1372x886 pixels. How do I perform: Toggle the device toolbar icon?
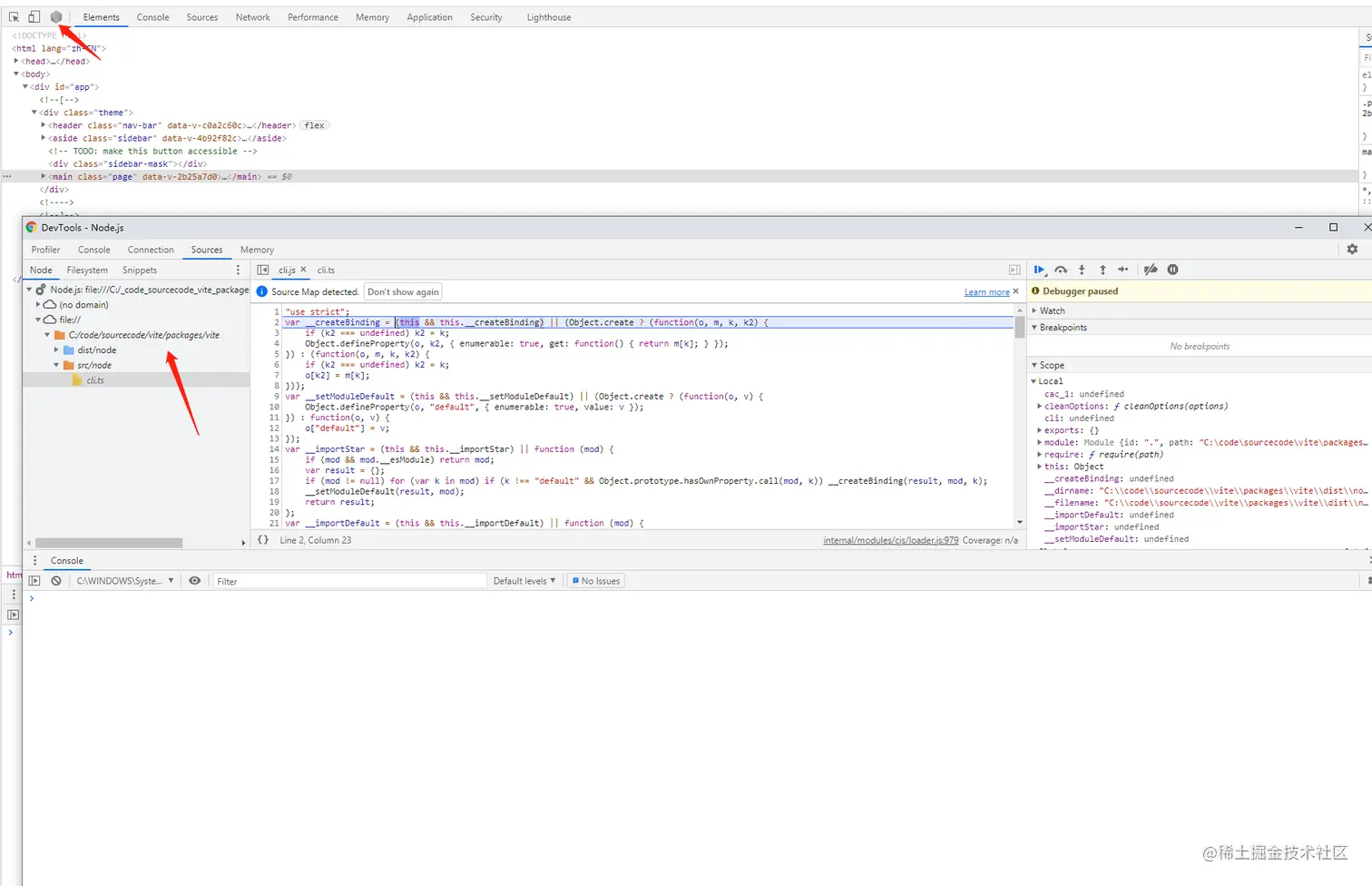click(x=34, y=16)
